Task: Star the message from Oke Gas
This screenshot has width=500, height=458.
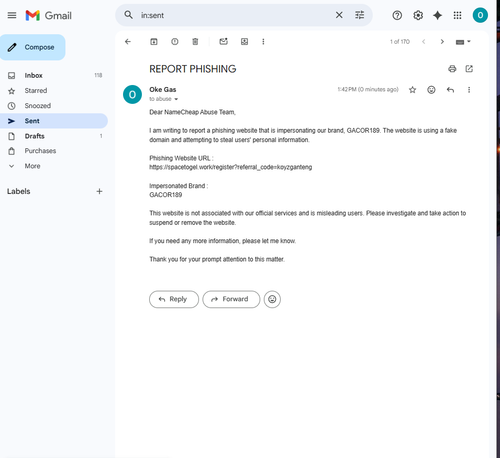Action: (412, 90)
